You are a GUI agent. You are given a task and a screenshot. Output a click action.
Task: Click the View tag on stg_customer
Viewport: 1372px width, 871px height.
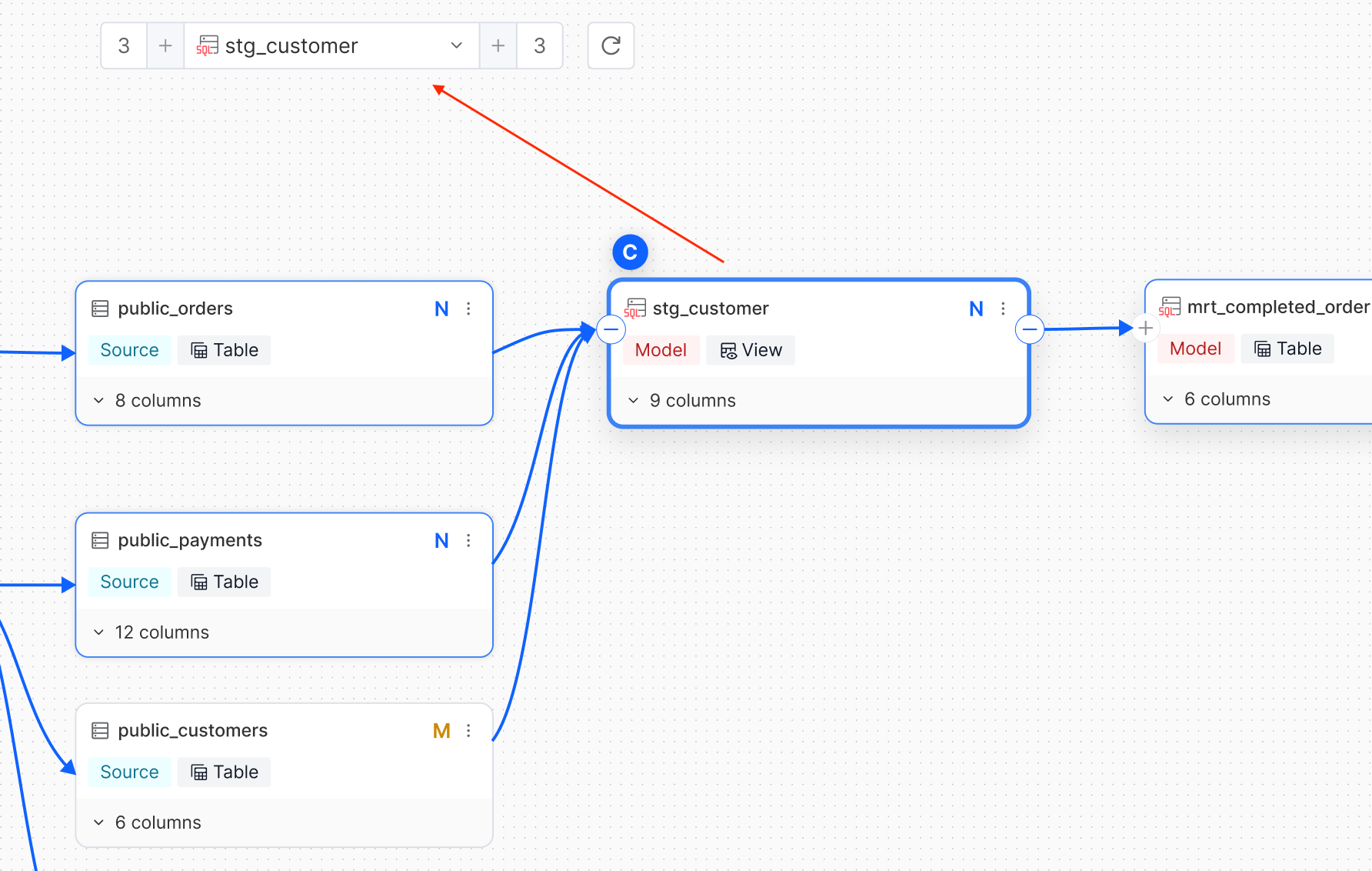pyautogui.click(x=751, y=350)
